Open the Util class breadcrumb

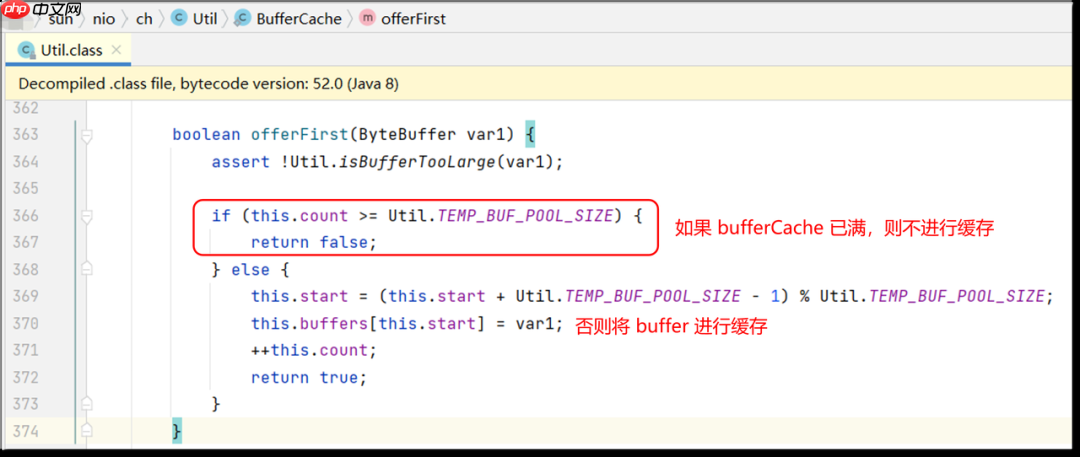tap(205, 19)
